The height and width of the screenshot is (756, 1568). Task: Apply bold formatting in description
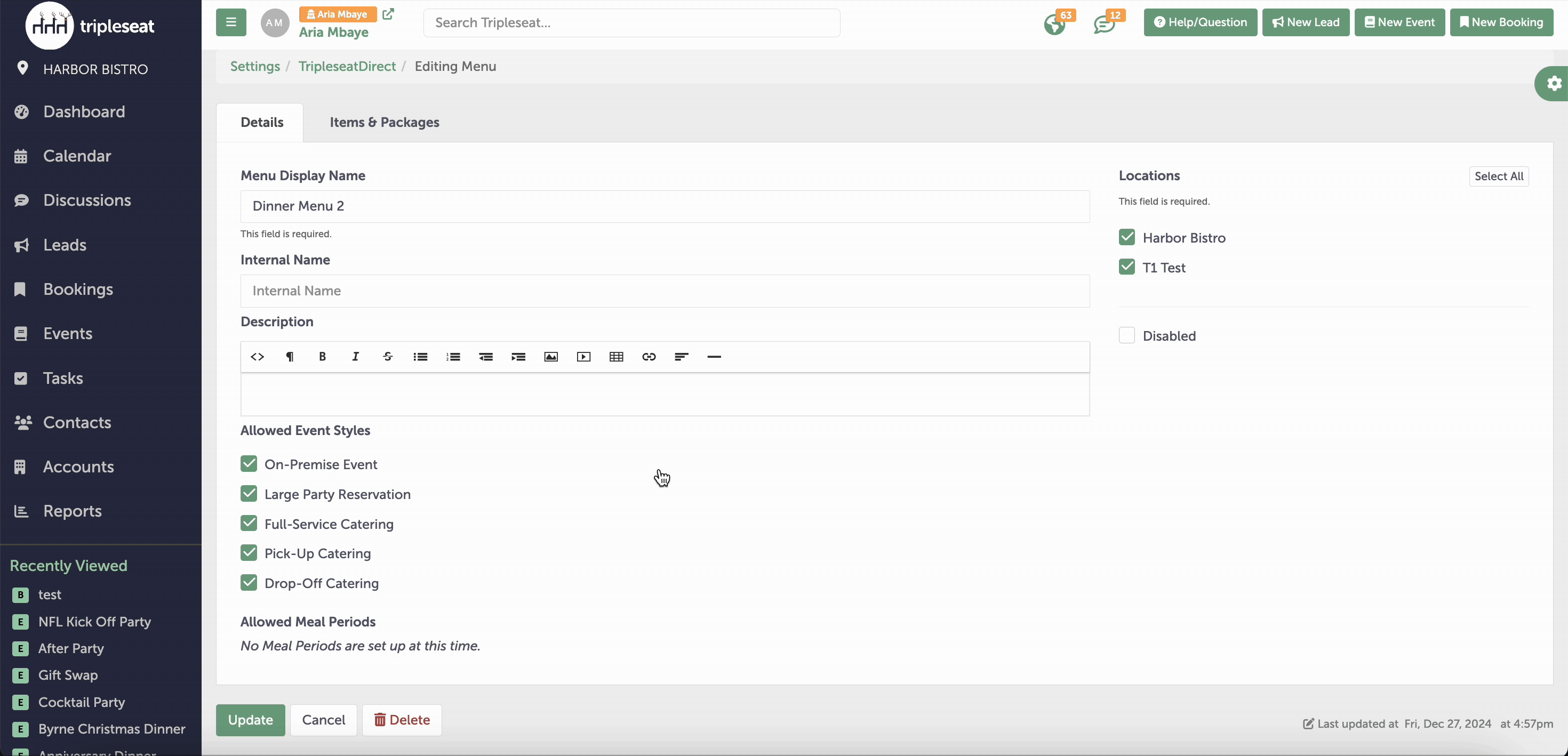point(323,357)
